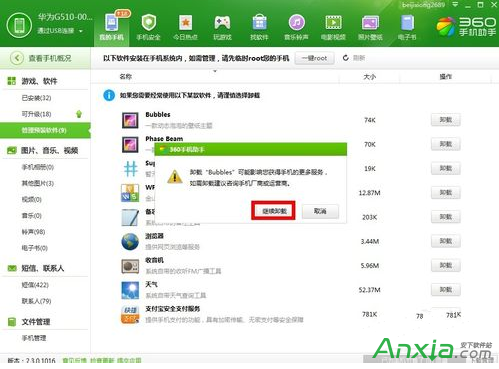Click the 一键root button
The image size is (499, 369).
tap(314, 58)
